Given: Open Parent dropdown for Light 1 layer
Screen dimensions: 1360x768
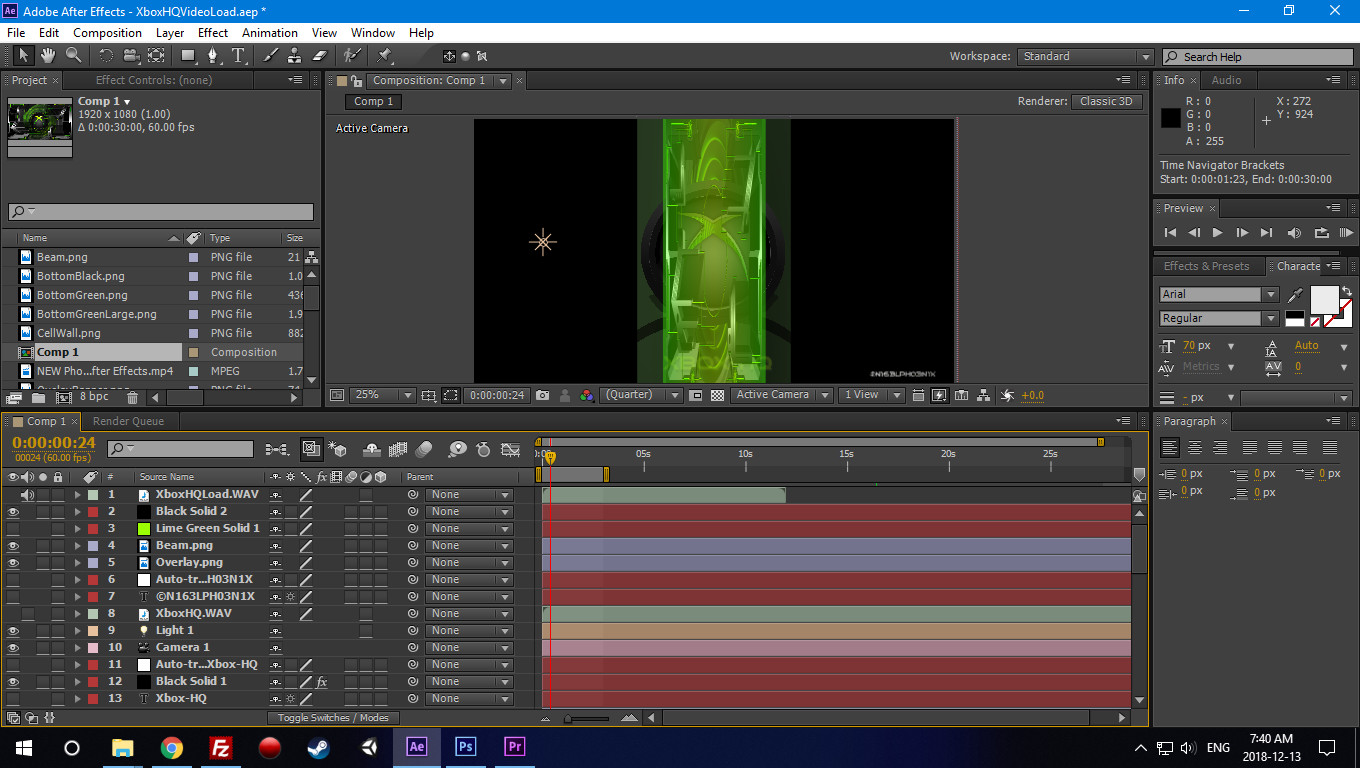Looking at the screenshot, I should pyautogui.click(x=469, y=630).
